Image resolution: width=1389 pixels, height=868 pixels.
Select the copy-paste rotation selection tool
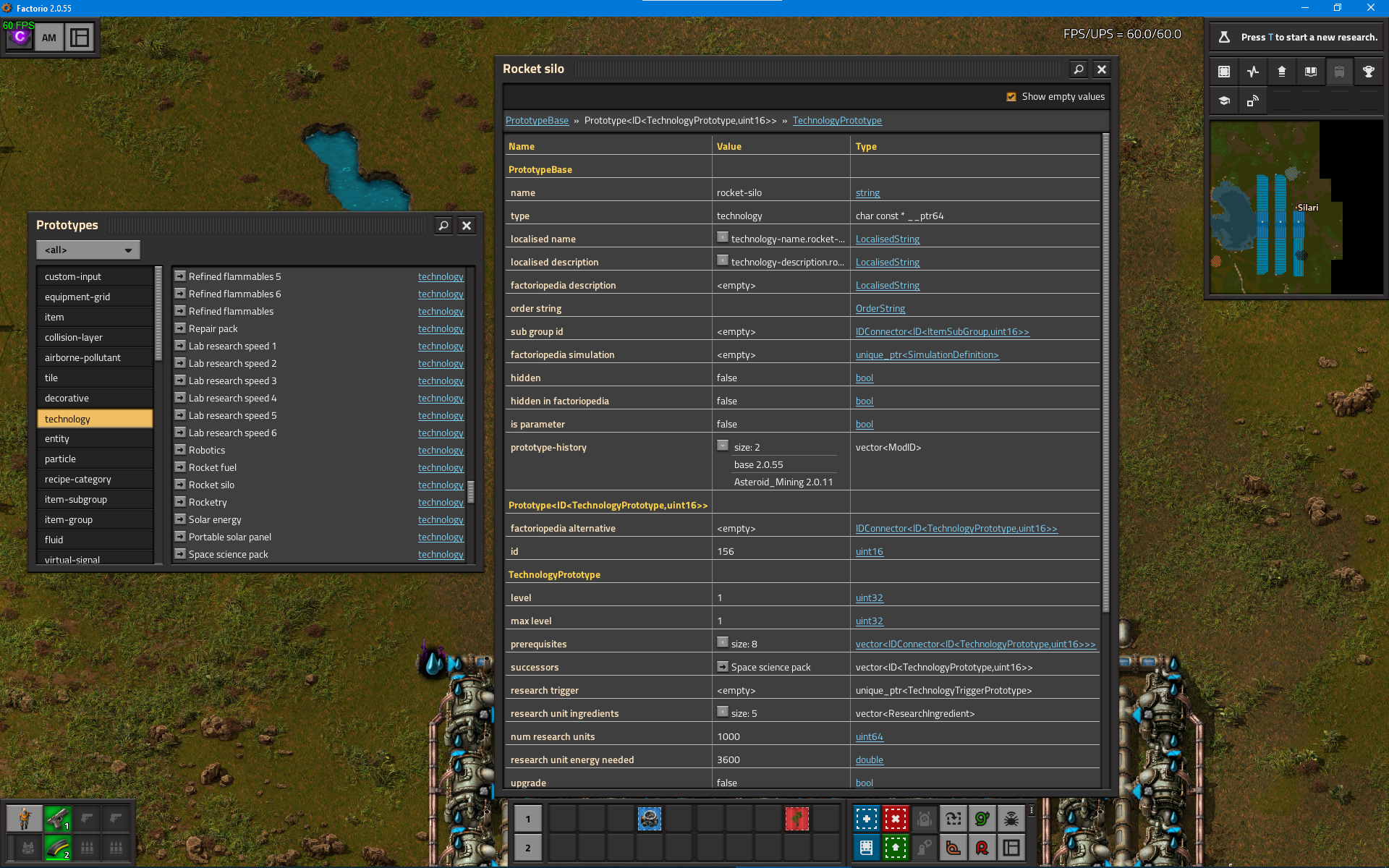[x=953, y=819]
